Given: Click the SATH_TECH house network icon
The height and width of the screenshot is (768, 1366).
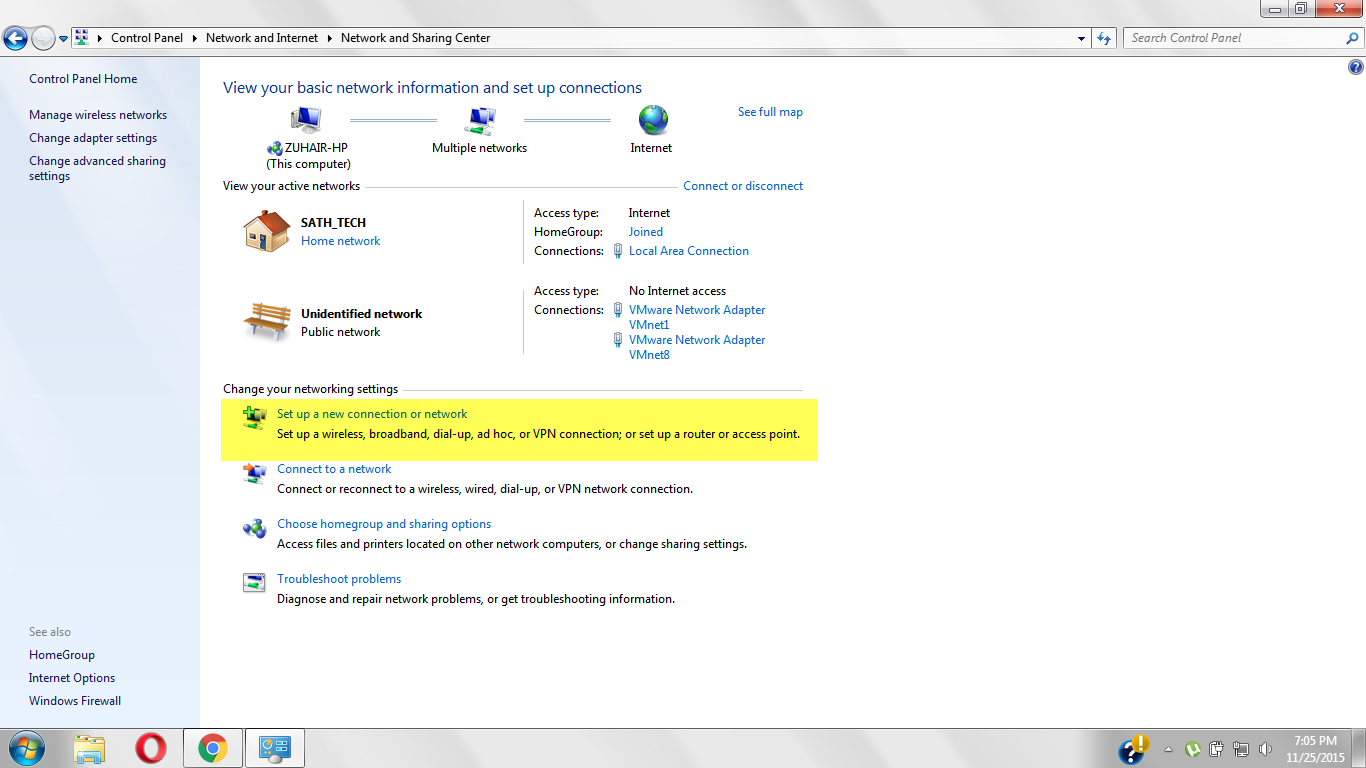Looking at the screenshot, I should 267,231.
